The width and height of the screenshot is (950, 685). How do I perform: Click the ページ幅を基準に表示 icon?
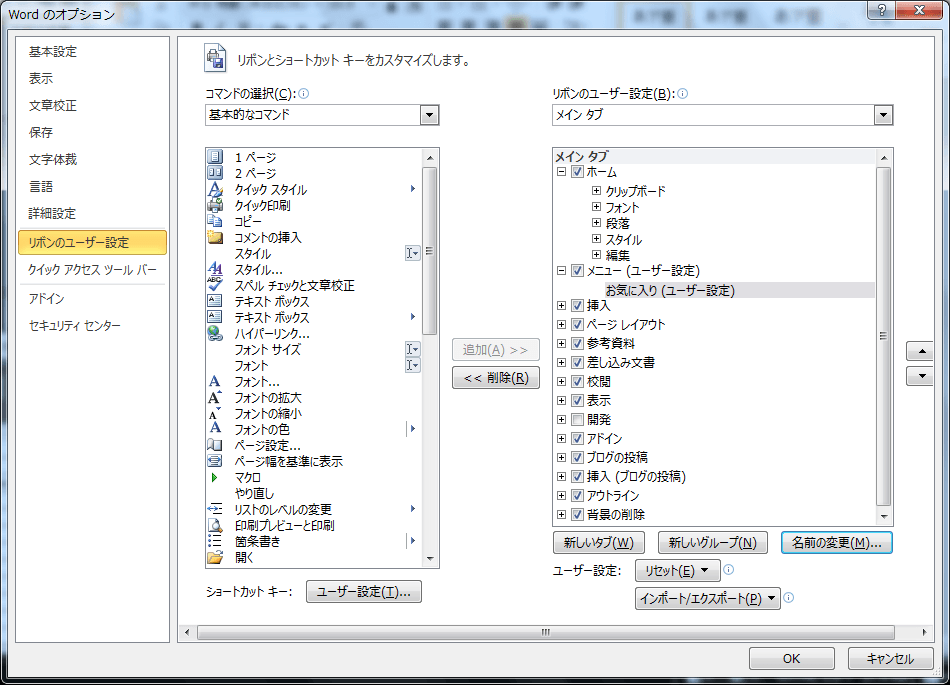pyautogui.click(x=215, y=461)
